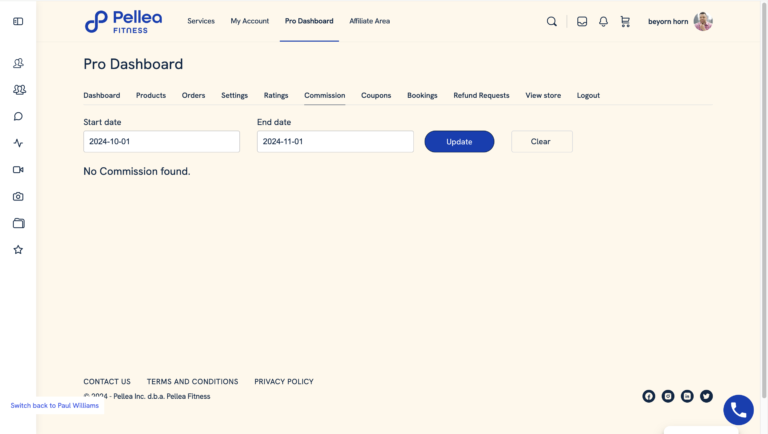The image size is (768, 434).
Task: Select the Pro Dashboard nav item
Action: click(309, 21)
